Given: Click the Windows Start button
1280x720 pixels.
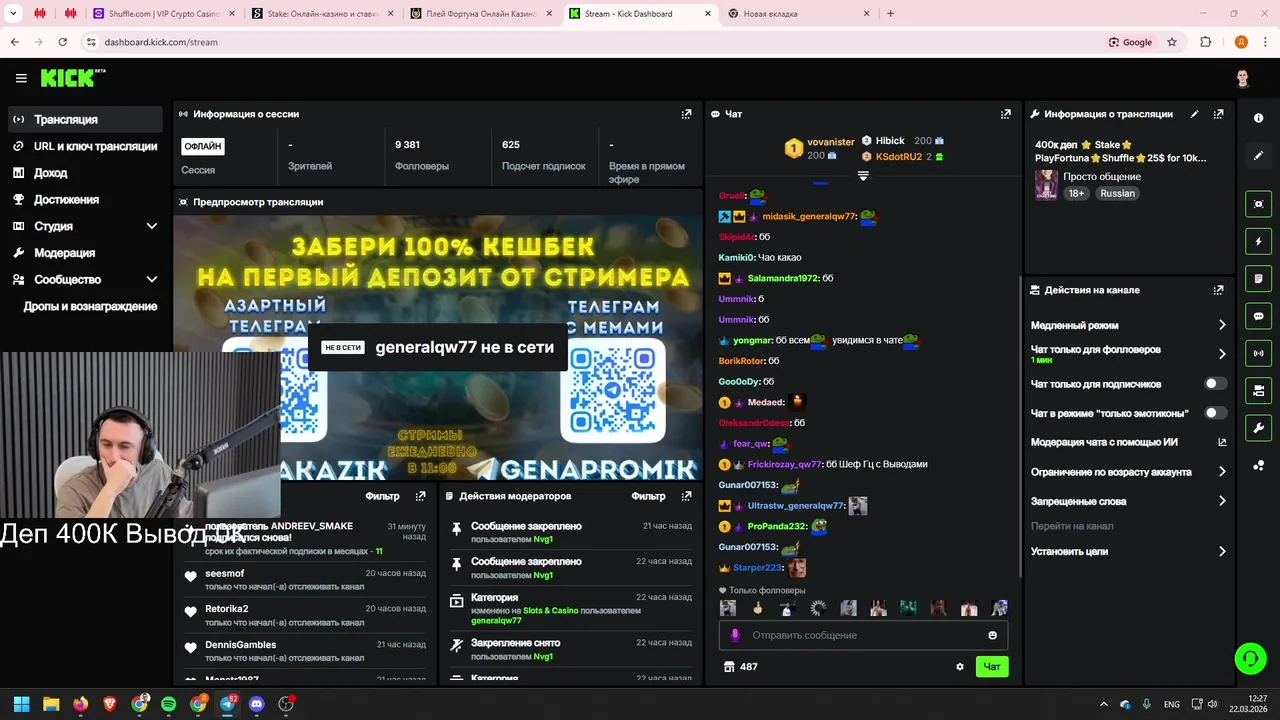Looking at the screenshot, I should tap(21, 704).
